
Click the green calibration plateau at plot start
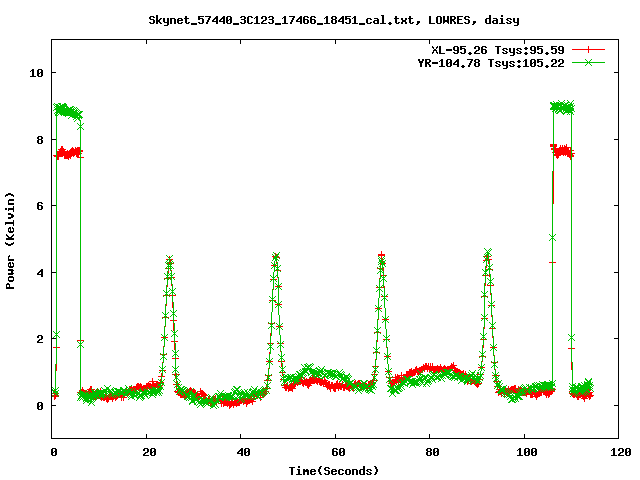click(68, 111)
